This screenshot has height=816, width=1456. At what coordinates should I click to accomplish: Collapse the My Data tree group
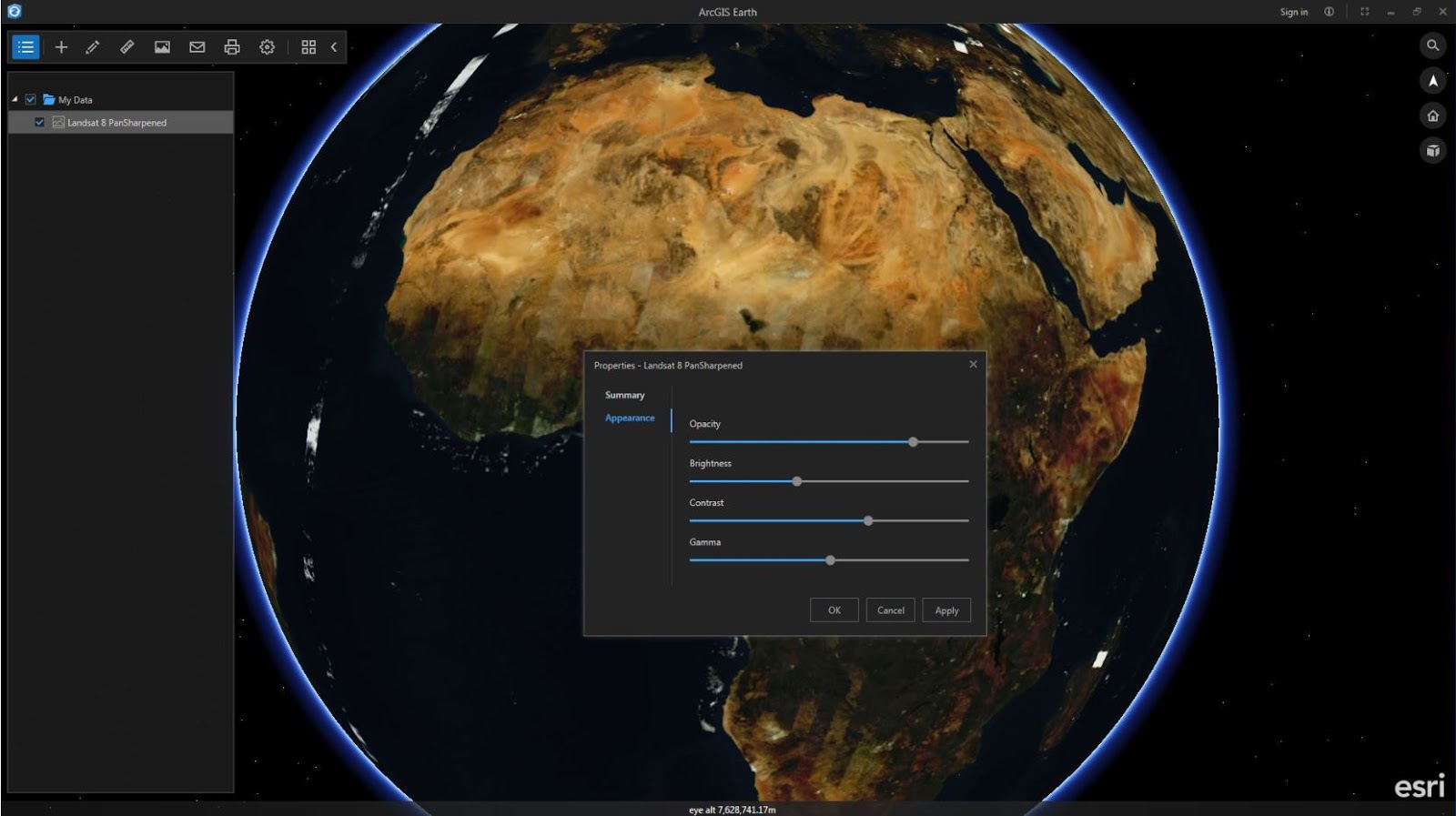[15, 99]
